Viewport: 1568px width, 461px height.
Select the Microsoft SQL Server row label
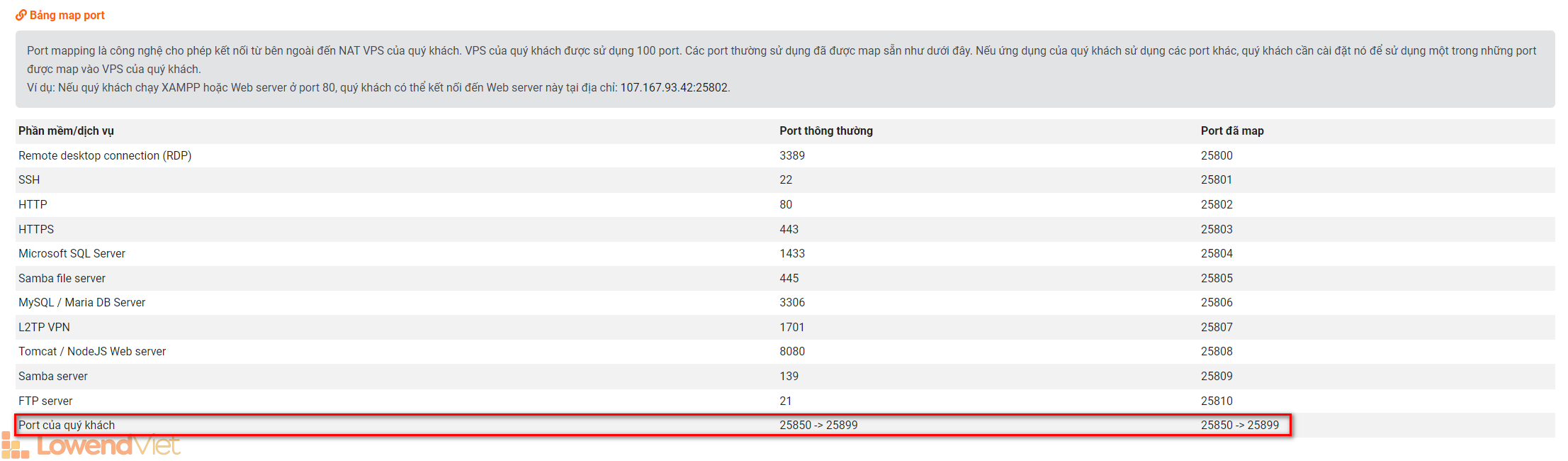click(72, 253)
